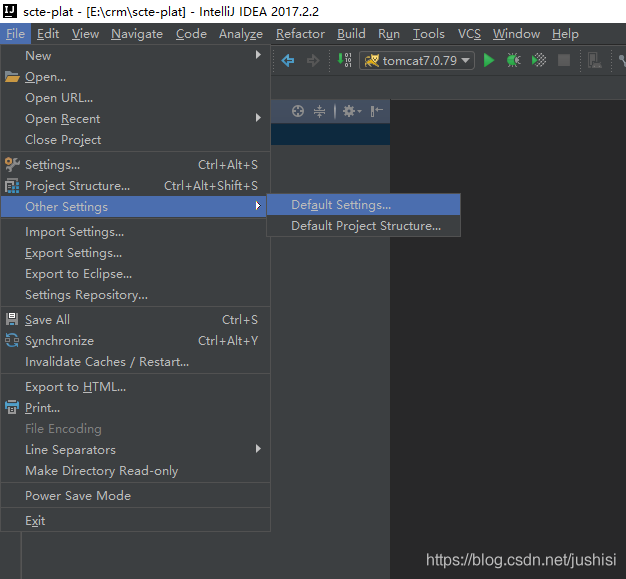Open the Refactor menu
The image size is (626, 579).
click(300, 34)
